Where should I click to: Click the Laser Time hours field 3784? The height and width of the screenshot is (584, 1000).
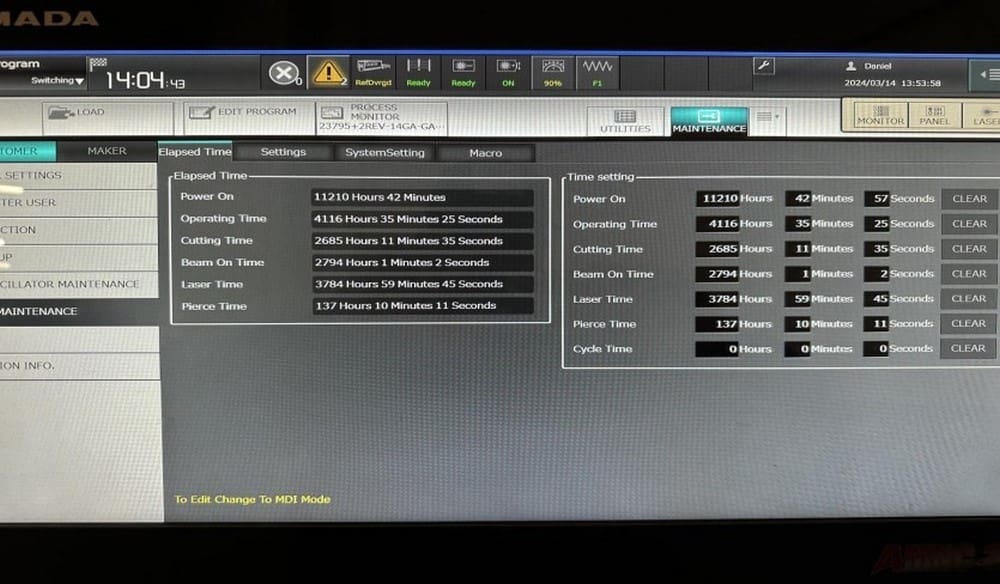pyautogui.click(x=717, y=298)
